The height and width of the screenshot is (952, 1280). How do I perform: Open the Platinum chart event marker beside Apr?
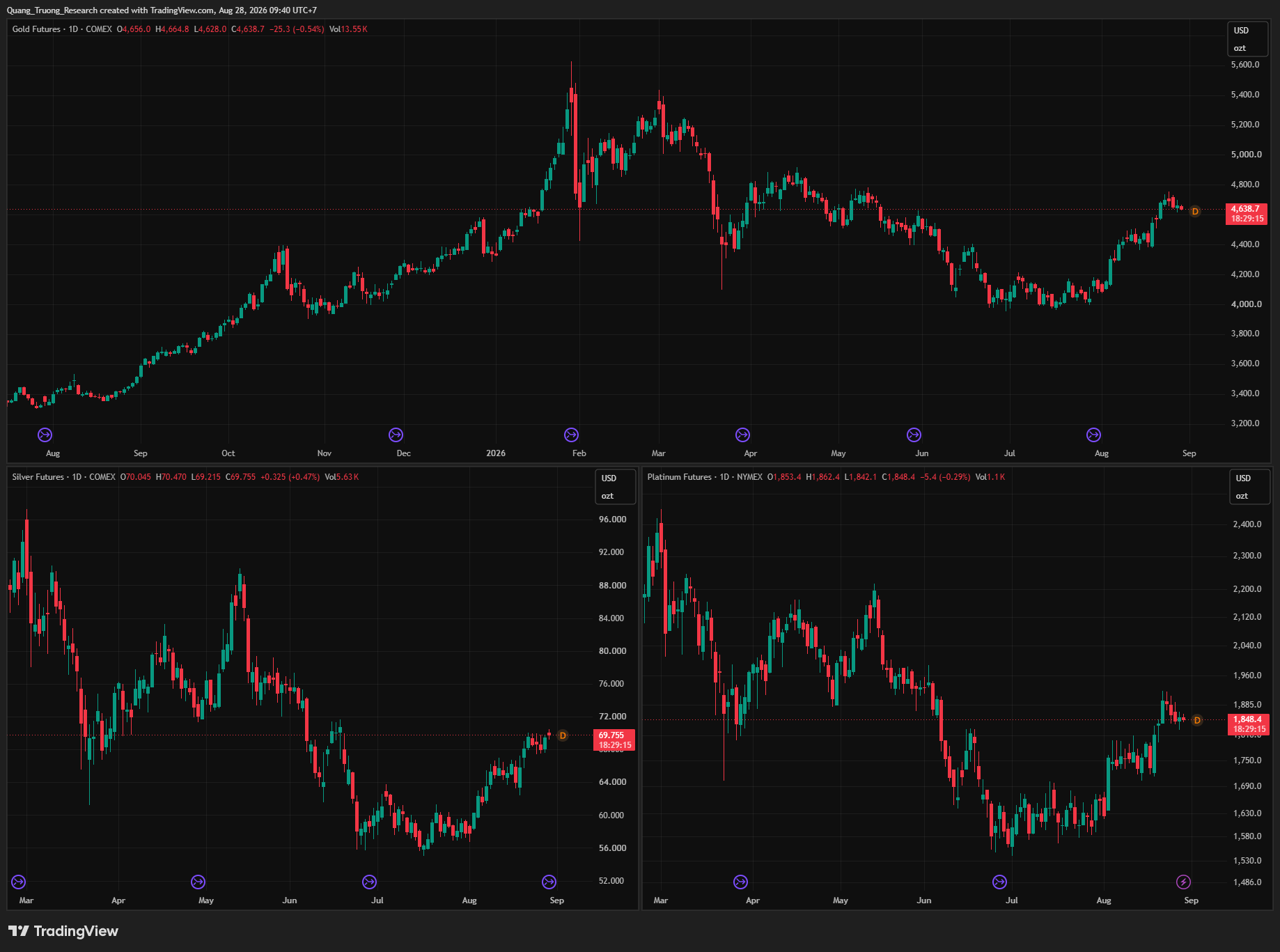point(740,882)
